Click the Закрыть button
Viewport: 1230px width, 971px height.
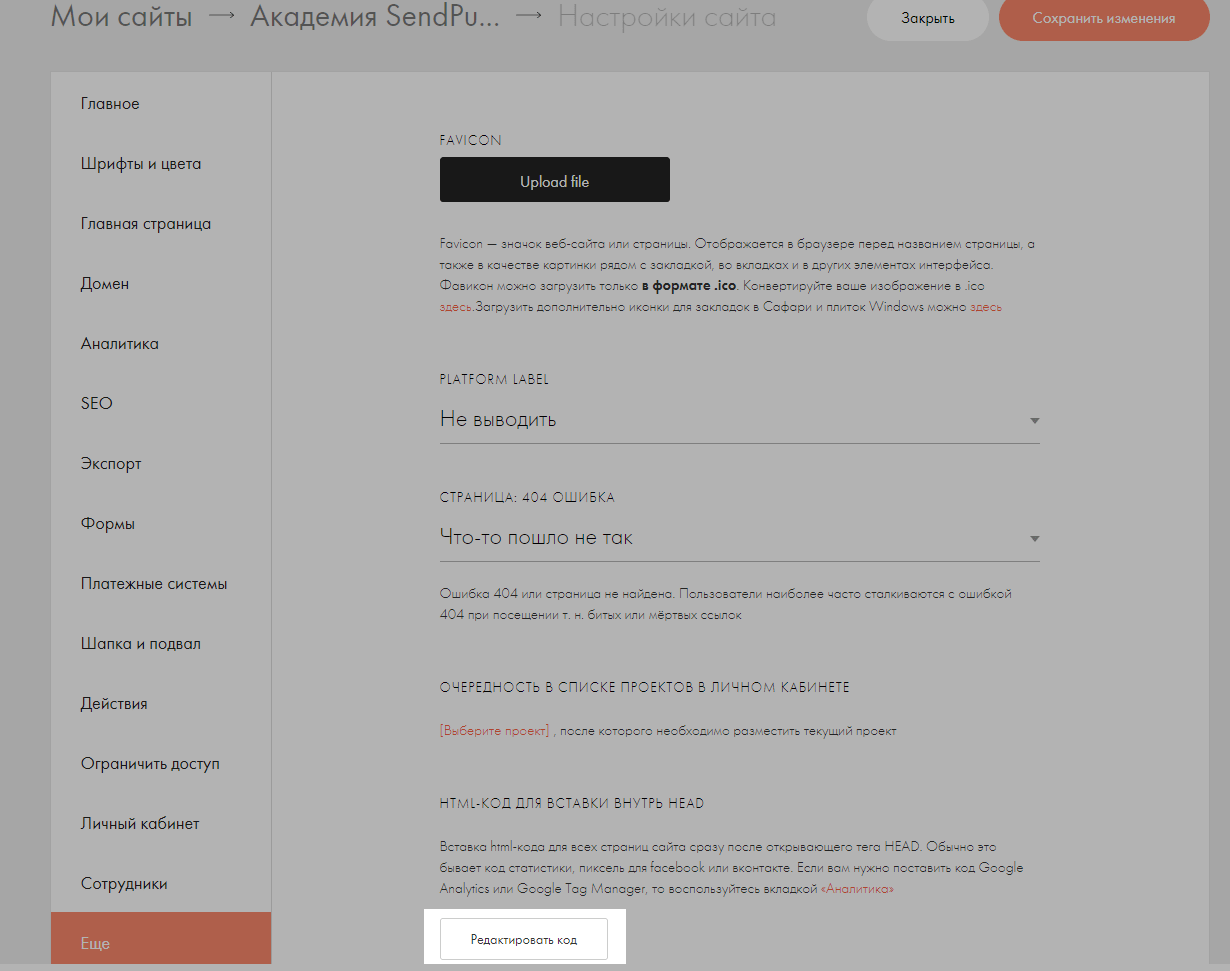tap(927, 19)
